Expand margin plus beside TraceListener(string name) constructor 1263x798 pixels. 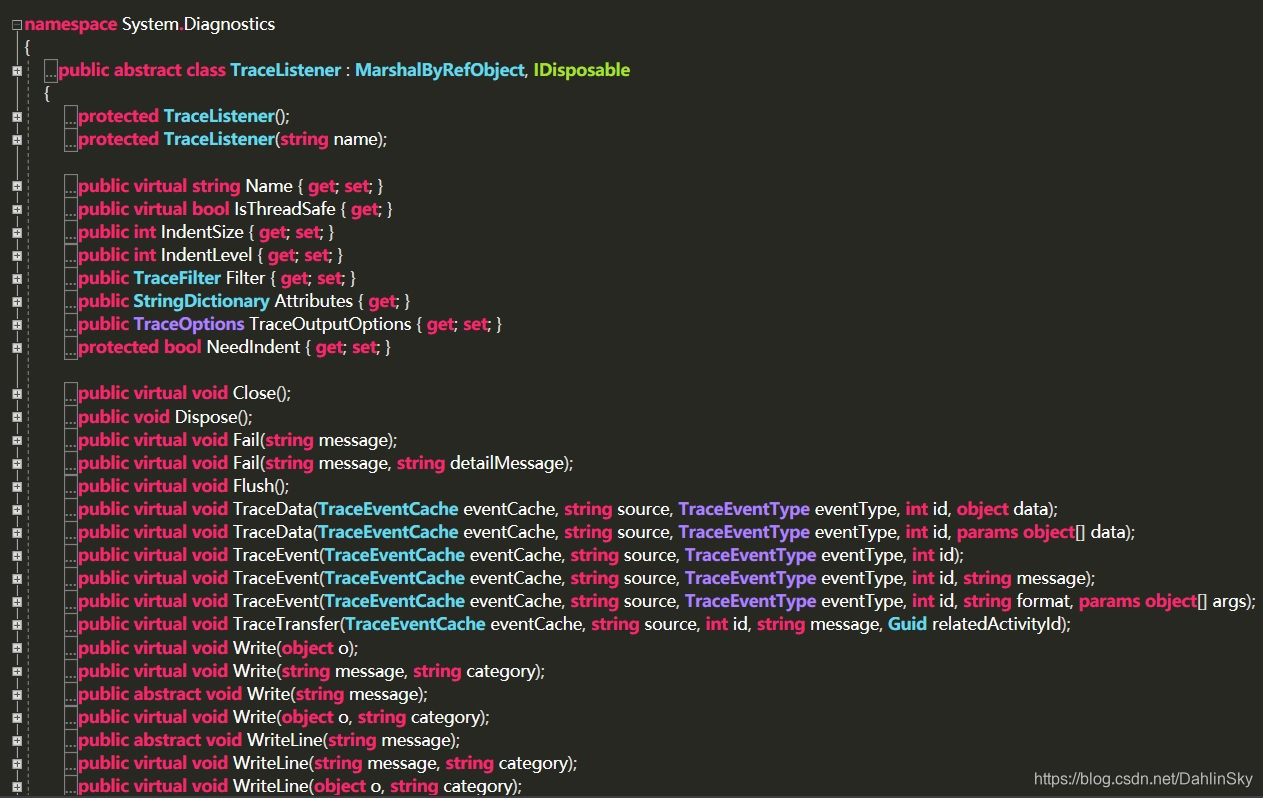17,140
